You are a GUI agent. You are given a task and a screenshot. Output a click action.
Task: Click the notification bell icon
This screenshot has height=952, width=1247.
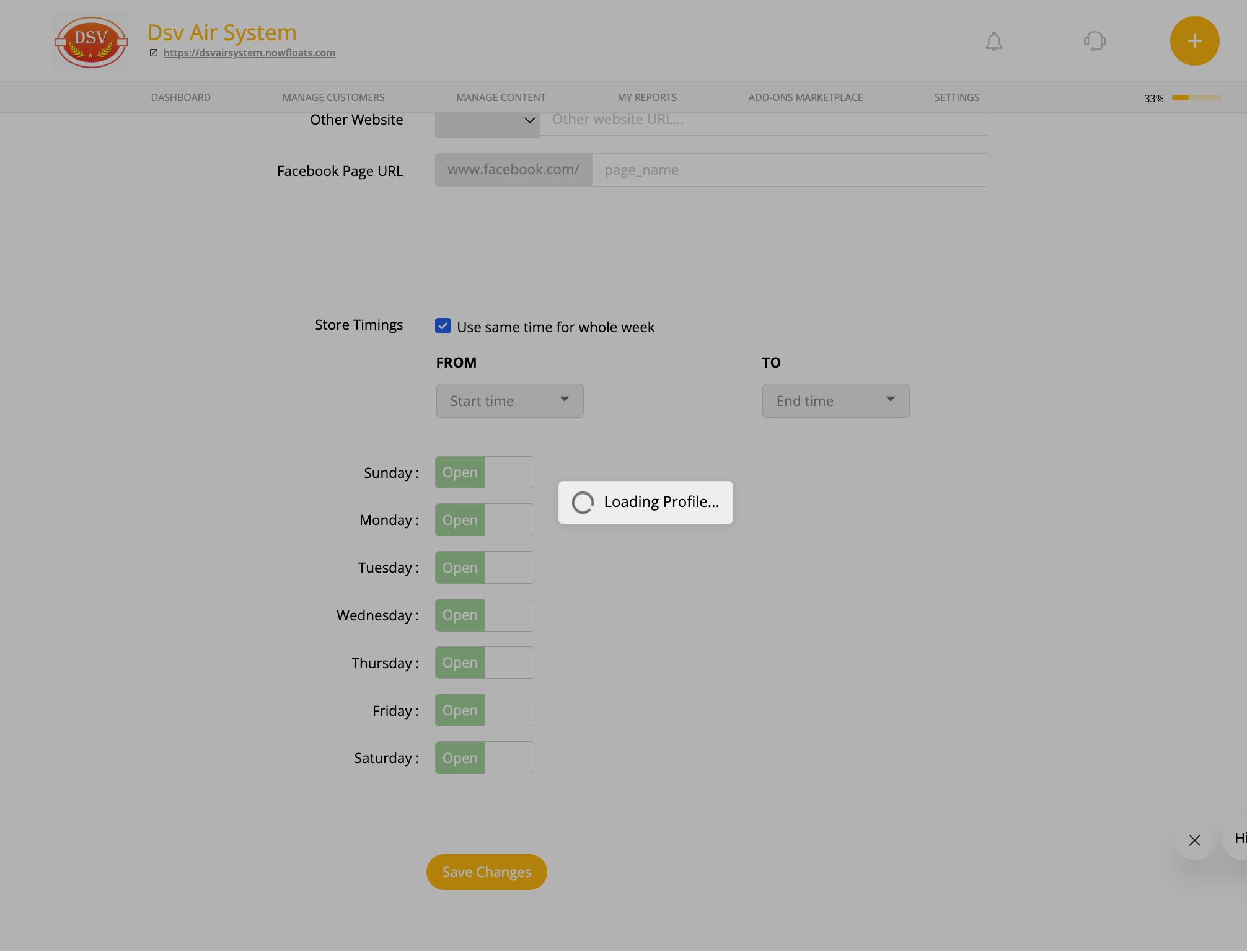994,42
